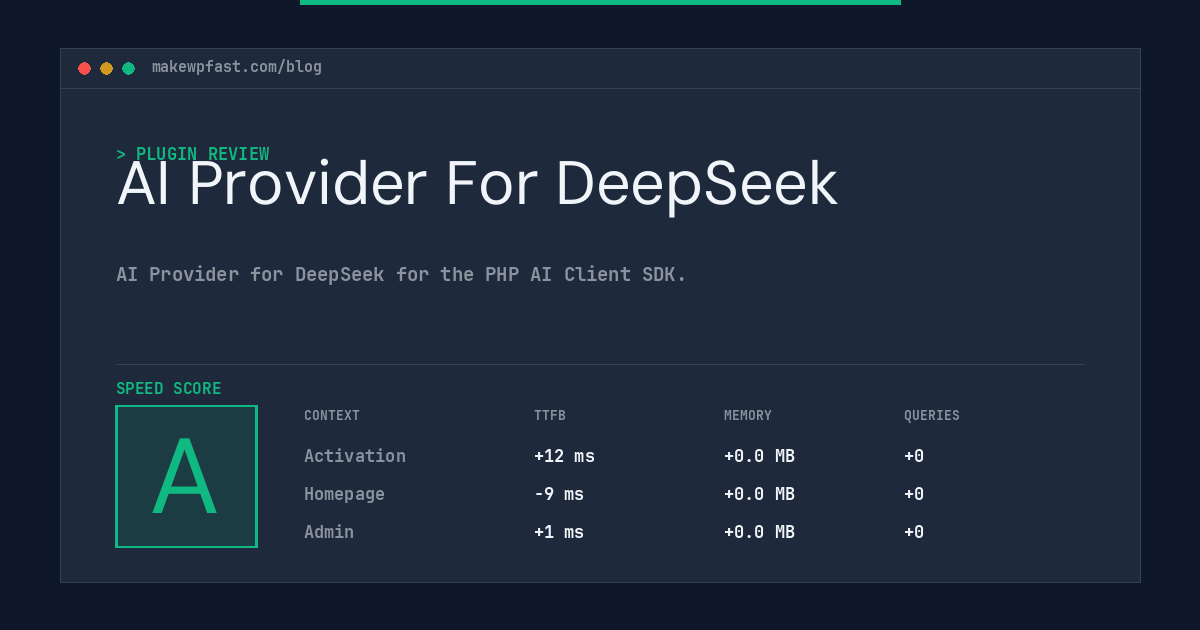Image resolution: width=1200 pixels, height=630 pixels.
Task: Click the PHP AI Client SDK description
Action: click(401, 274)
